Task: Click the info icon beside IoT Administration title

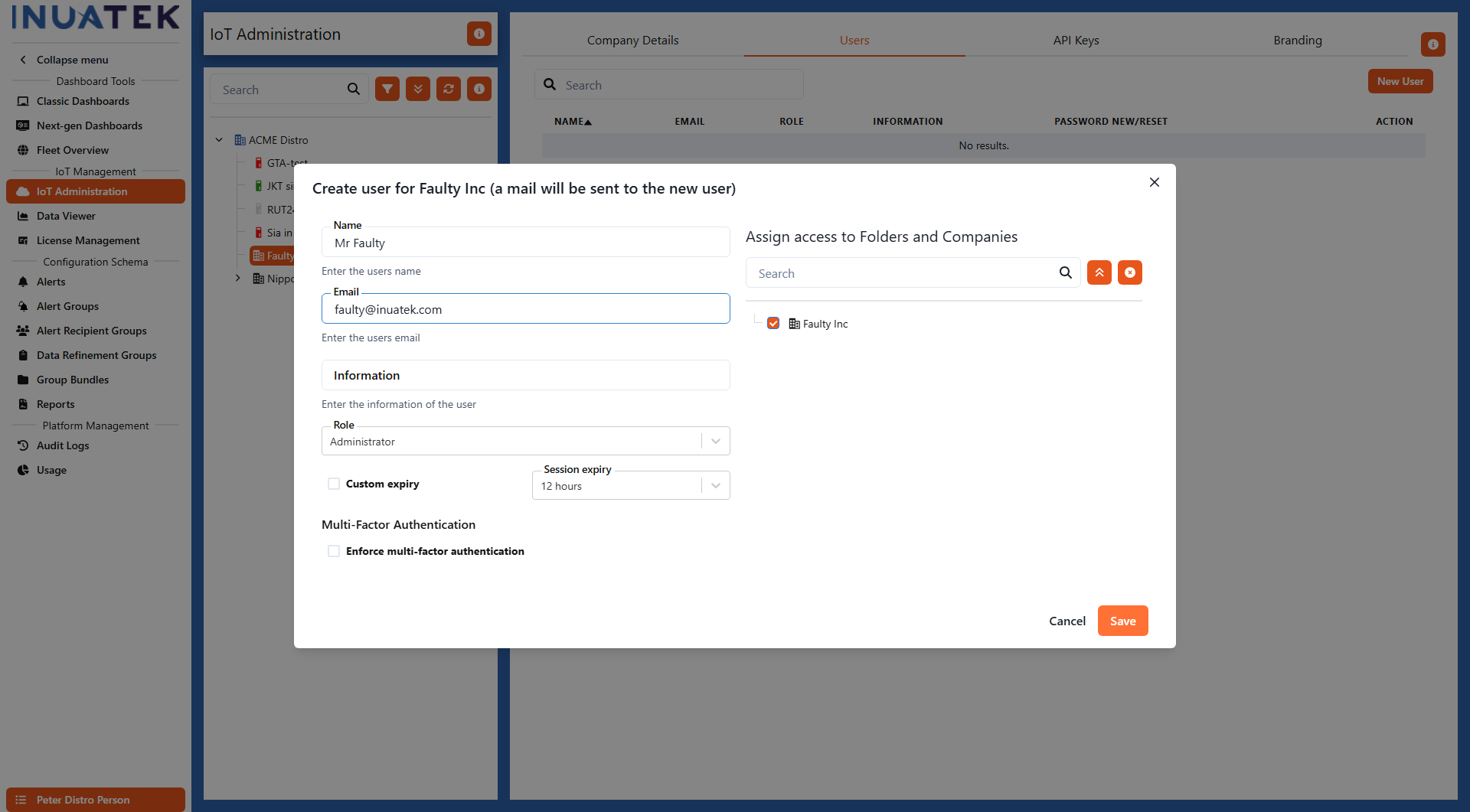Action: click(x=479, y=34)
